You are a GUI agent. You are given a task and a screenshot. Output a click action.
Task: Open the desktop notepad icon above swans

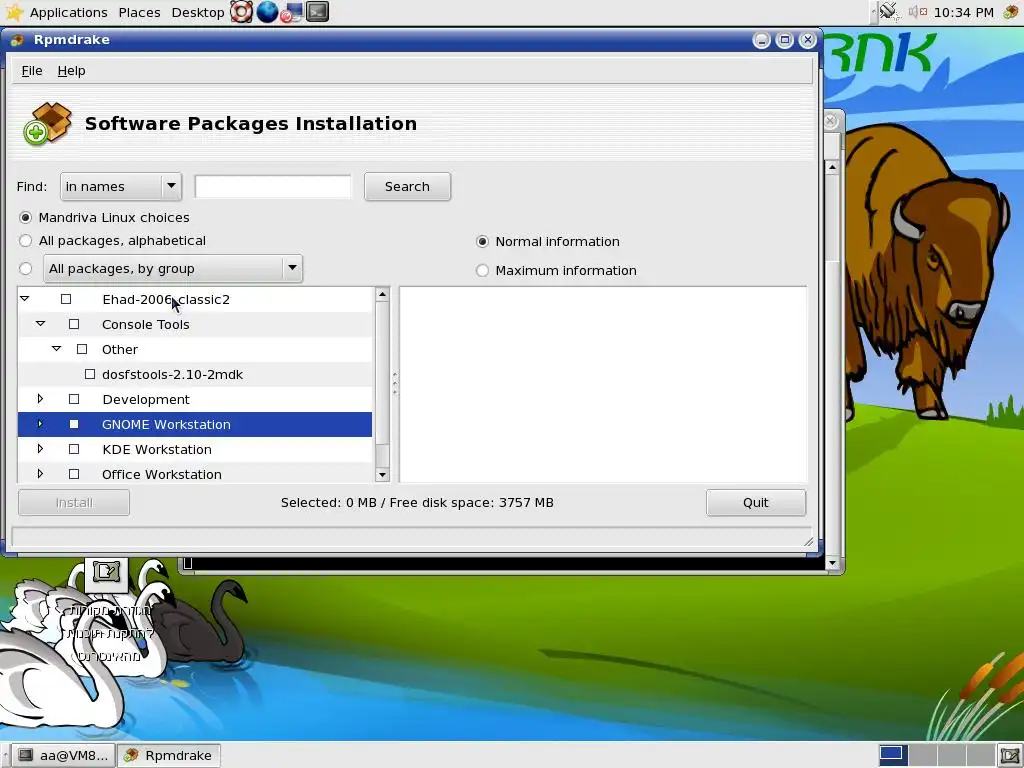tap(106, 573)
